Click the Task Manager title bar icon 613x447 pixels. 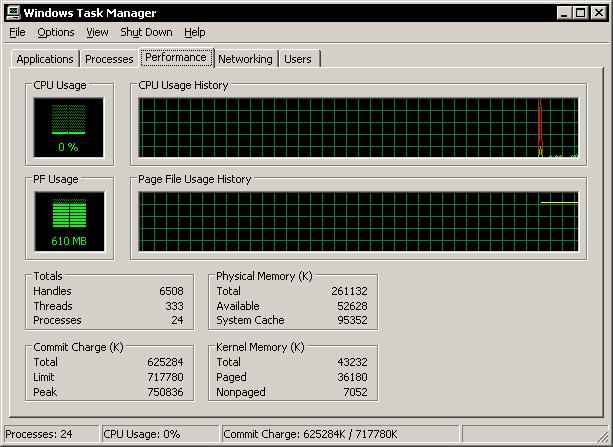coord(13,13)
